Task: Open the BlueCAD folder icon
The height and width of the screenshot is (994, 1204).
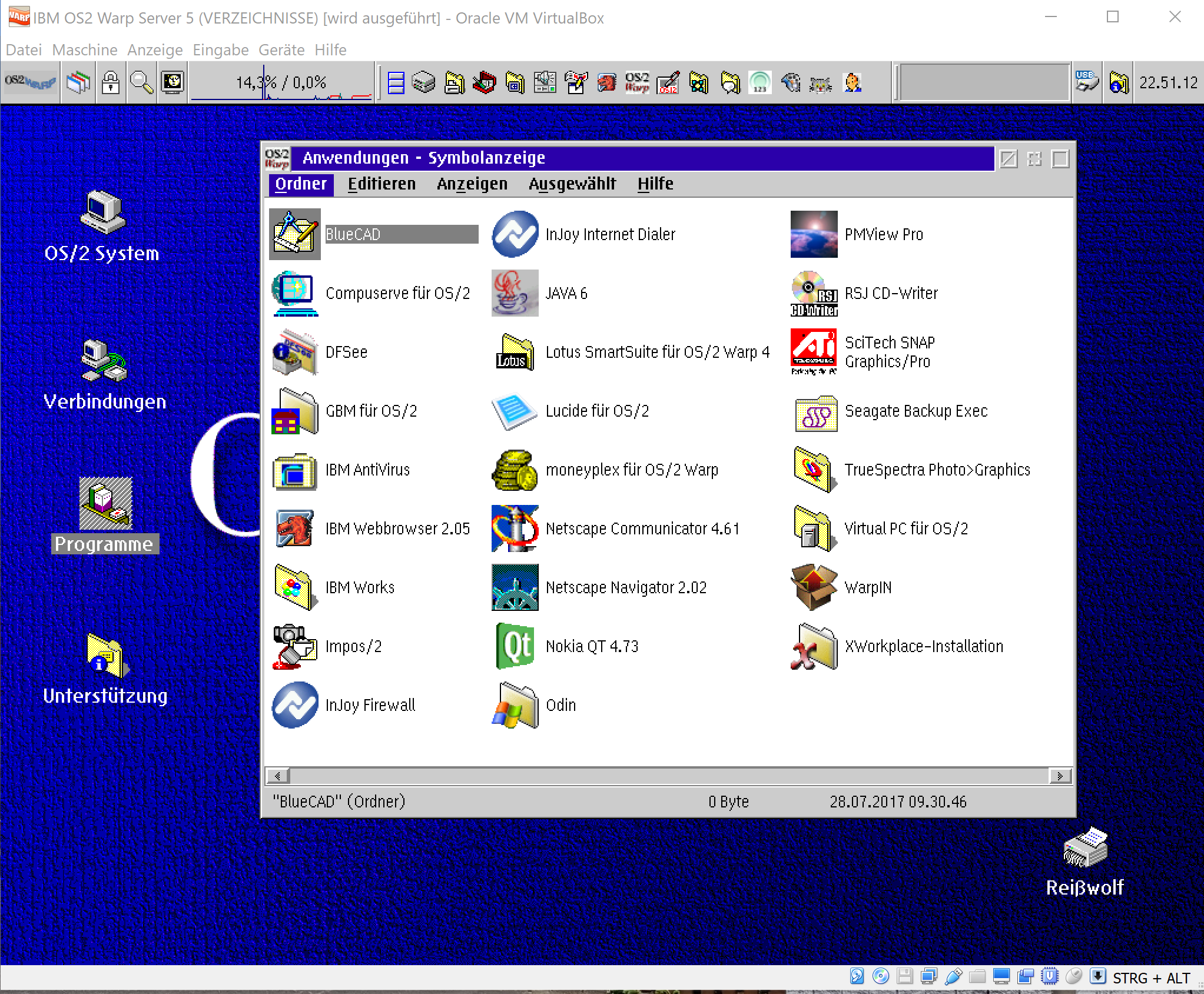Action: click(x=294, y=234)
